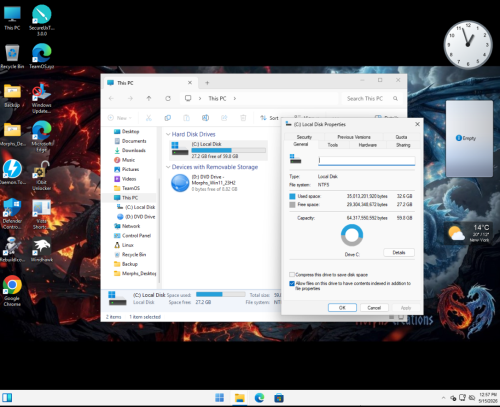Uncheck Allow files to have contents indexed
Viewport: 500px width, 407px height.
click(292, 283)
